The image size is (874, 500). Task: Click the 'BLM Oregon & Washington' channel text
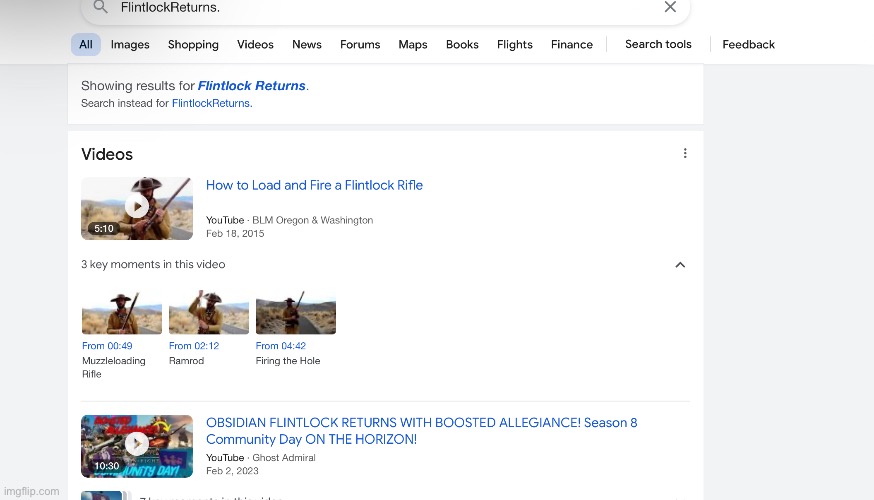point(313,220)
